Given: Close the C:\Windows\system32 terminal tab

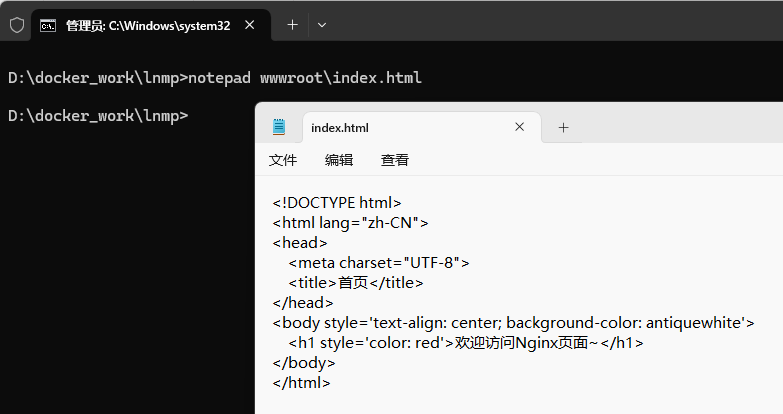Looking at the screenshot, I should point(250,25).
